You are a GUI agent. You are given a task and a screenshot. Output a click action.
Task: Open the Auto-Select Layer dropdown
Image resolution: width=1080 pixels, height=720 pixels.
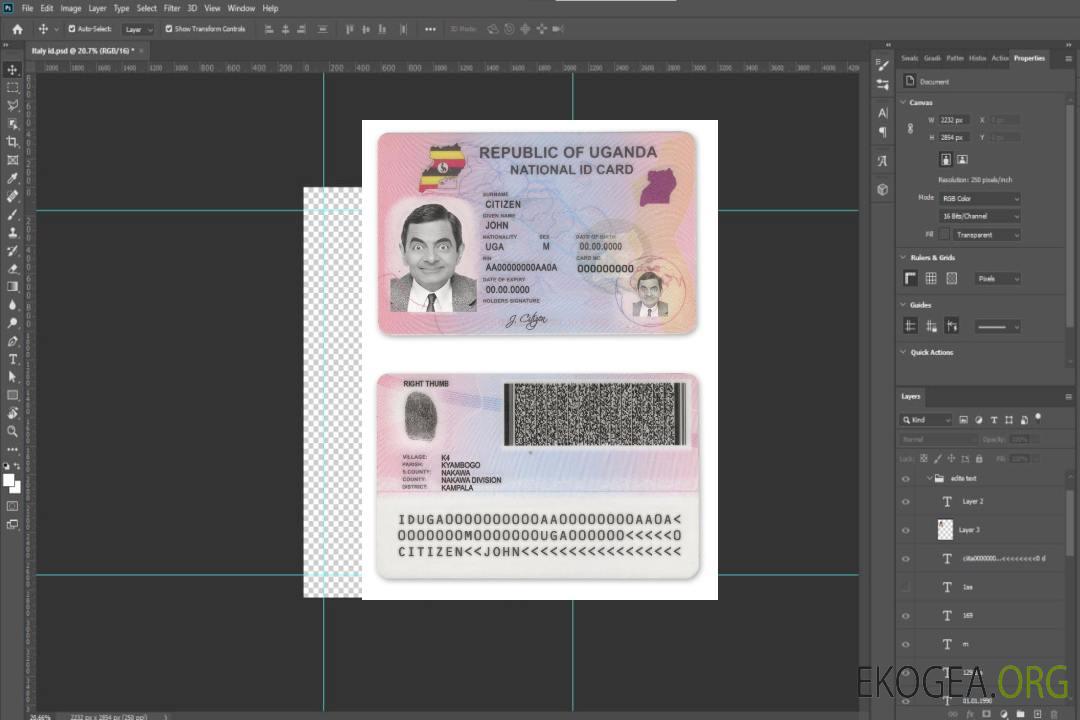pos(138,29)
